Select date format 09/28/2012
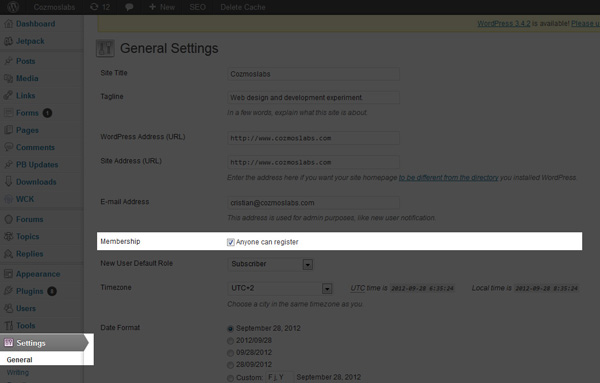This screenshot has height=383, width=600. click(x=230, y=353)
